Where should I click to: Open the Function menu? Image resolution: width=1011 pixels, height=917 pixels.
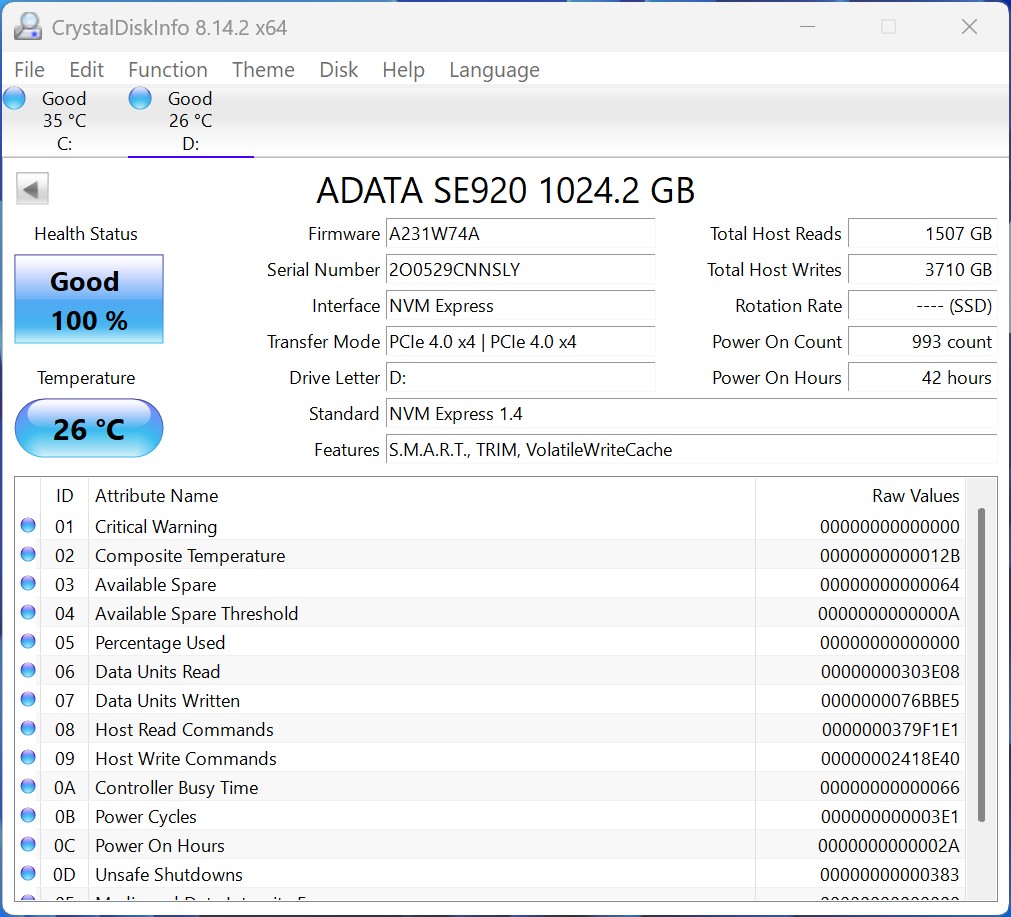coord(167,70)
